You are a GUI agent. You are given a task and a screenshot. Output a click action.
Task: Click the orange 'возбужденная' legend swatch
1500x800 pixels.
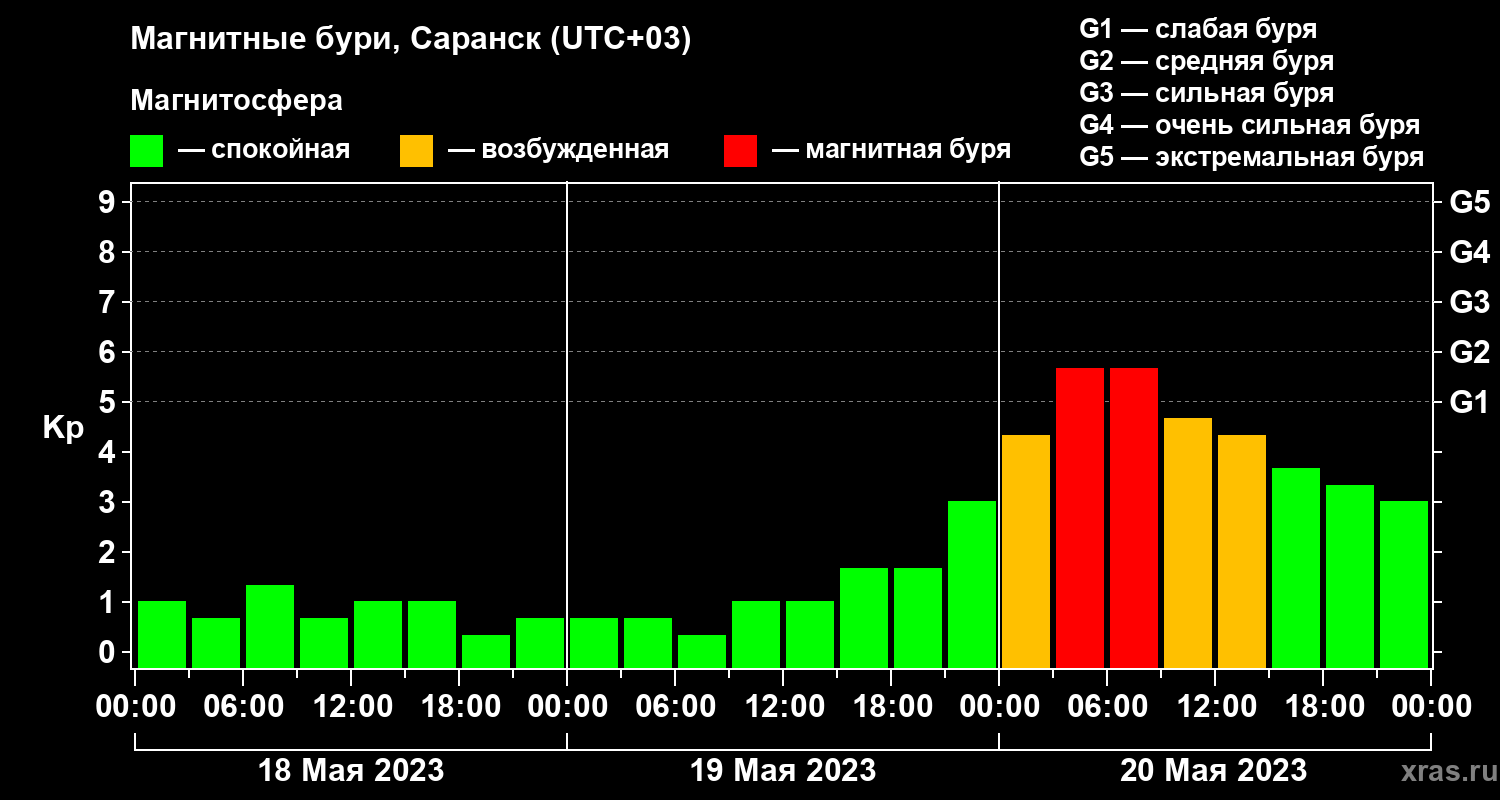pos(416,151)
